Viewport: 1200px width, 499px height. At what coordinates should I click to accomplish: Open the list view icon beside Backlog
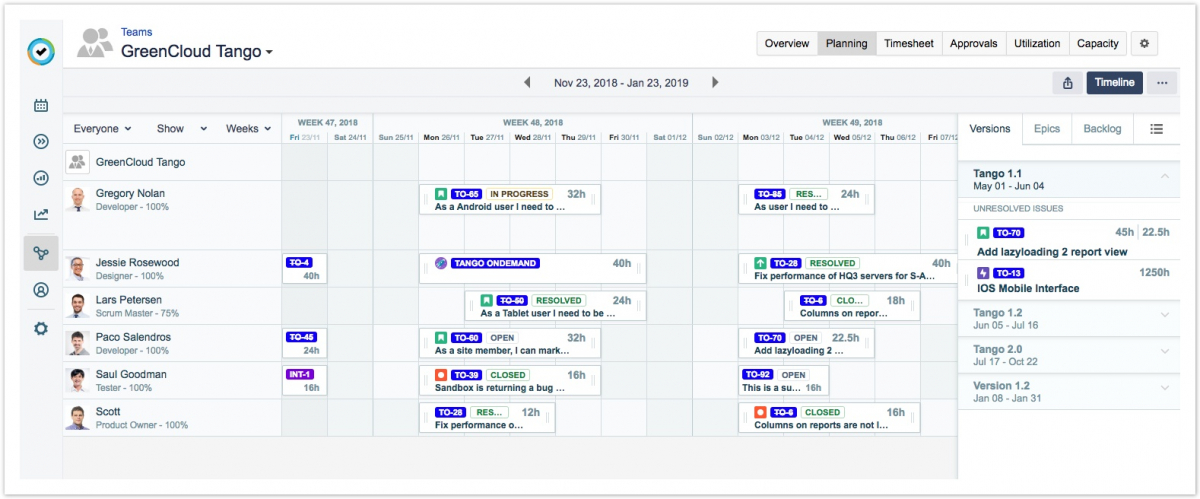coord(1156,129)
